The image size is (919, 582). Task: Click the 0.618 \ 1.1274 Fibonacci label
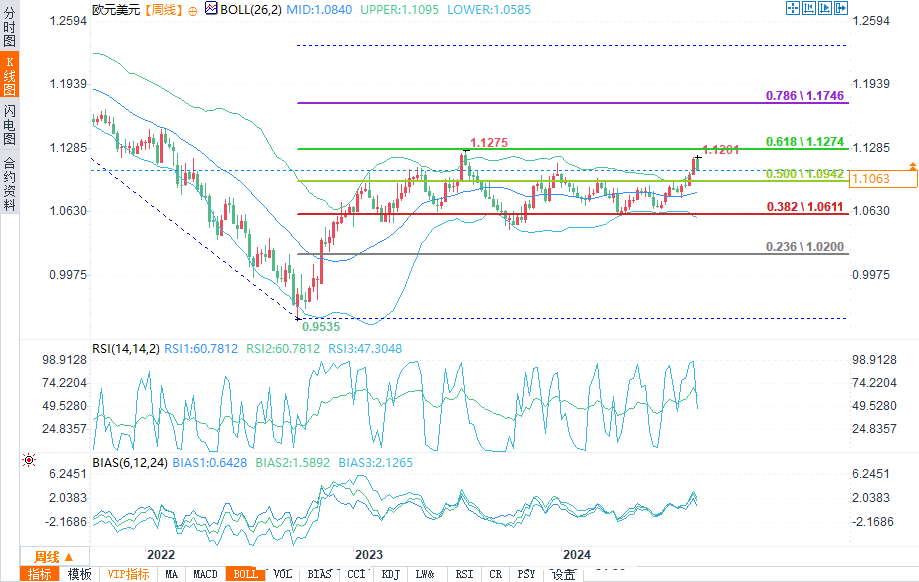(805, 141)
